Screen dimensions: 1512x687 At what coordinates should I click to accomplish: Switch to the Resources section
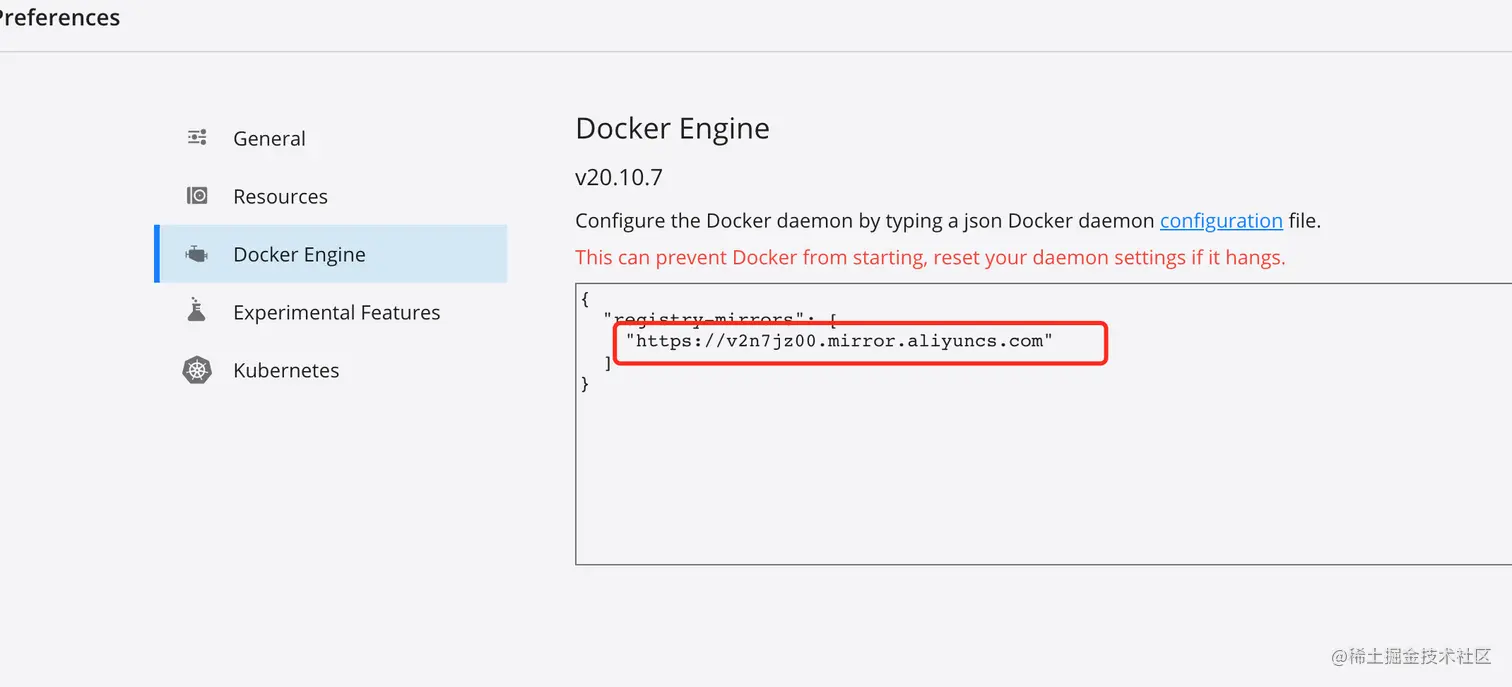click(x=280, y=197)
